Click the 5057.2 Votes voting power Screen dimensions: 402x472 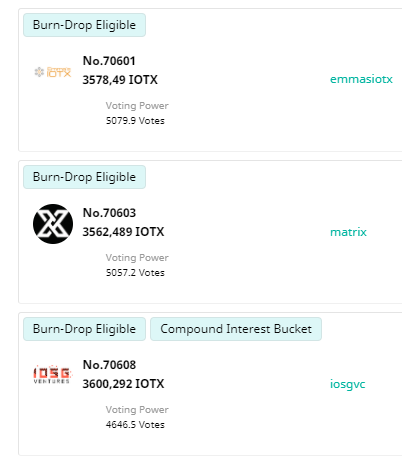(135, 273)
